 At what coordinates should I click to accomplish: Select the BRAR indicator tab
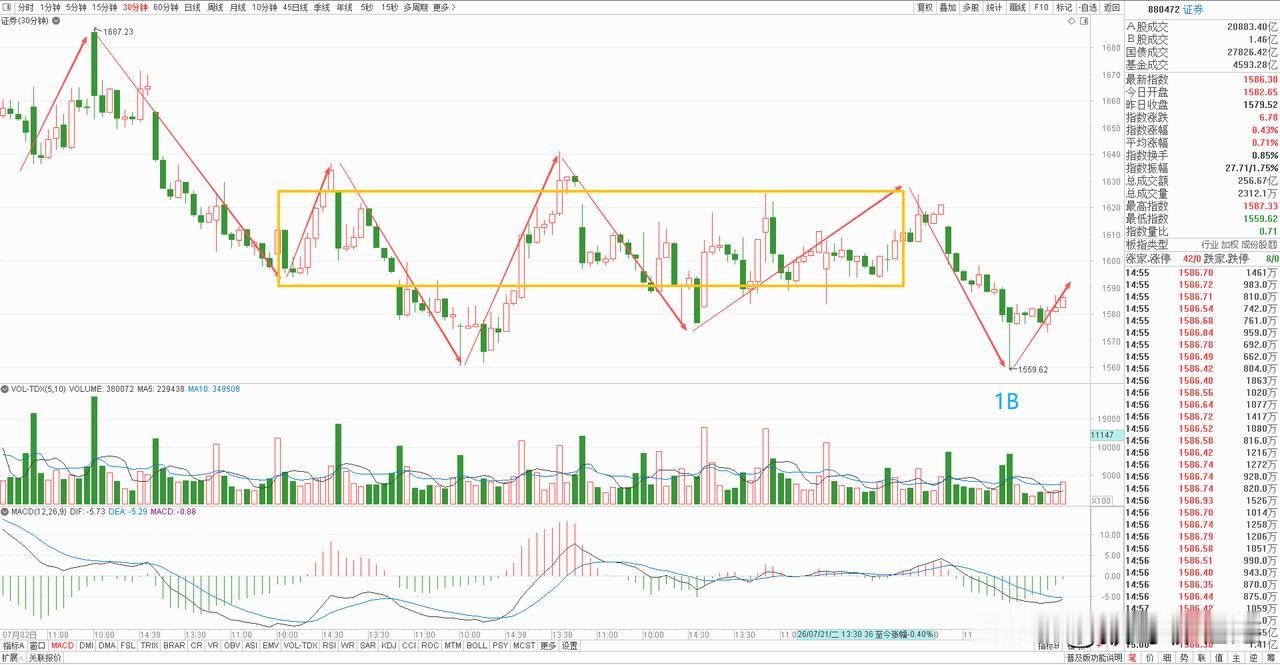coord(174,646)
